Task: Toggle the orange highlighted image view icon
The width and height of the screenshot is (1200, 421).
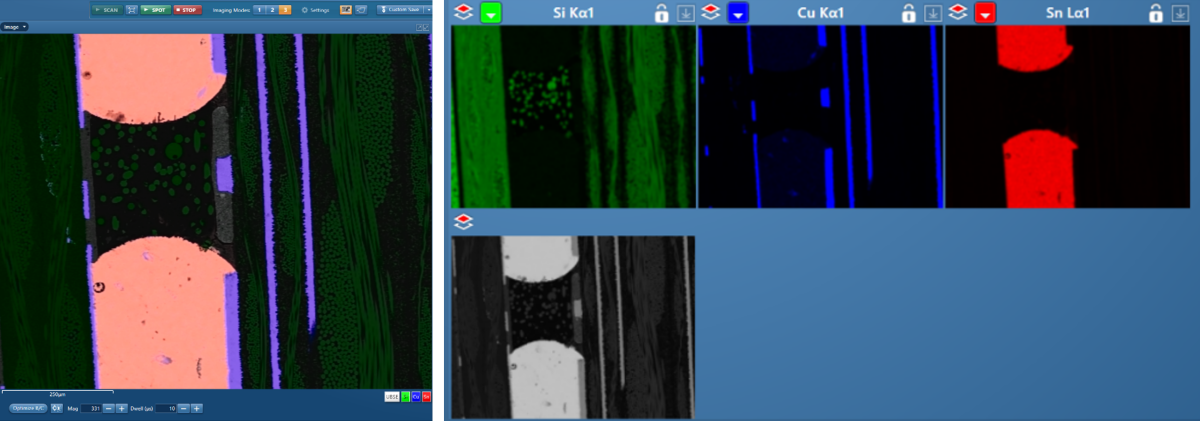Action: pos(345,10)
